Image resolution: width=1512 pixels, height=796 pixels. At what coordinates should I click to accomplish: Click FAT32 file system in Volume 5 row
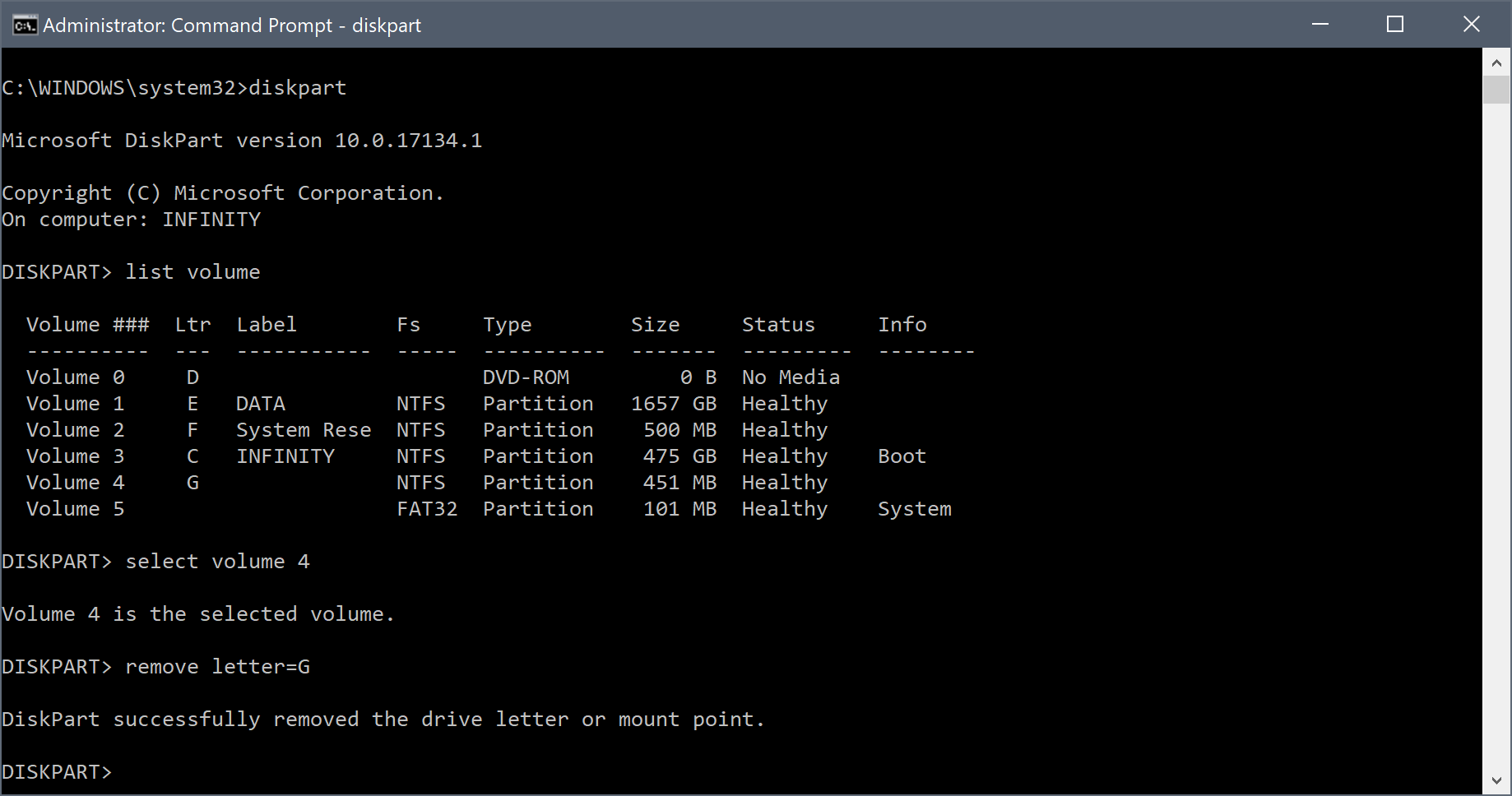point(427,509)
